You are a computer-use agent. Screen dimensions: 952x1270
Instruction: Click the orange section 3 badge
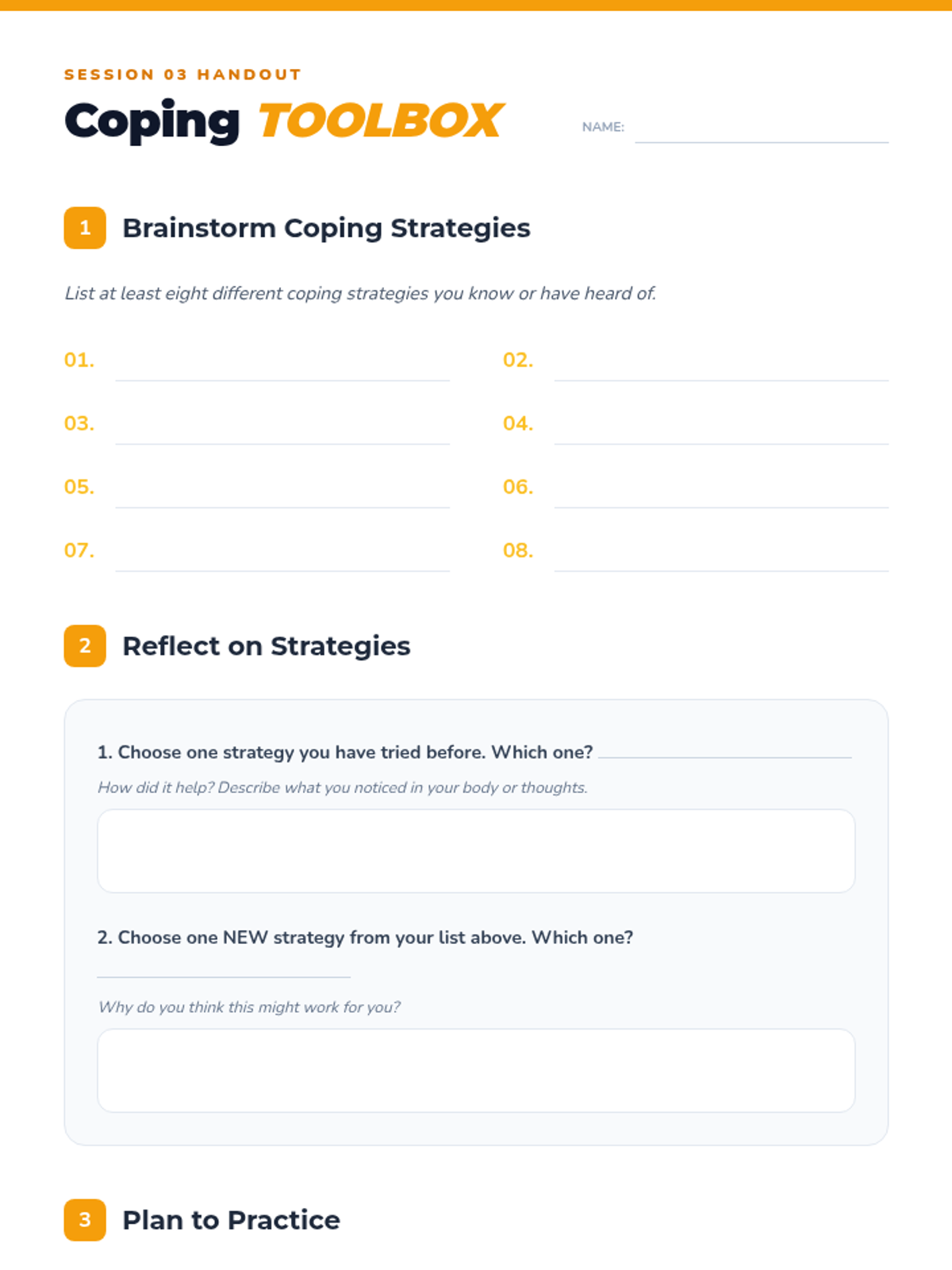[85, 1220]
